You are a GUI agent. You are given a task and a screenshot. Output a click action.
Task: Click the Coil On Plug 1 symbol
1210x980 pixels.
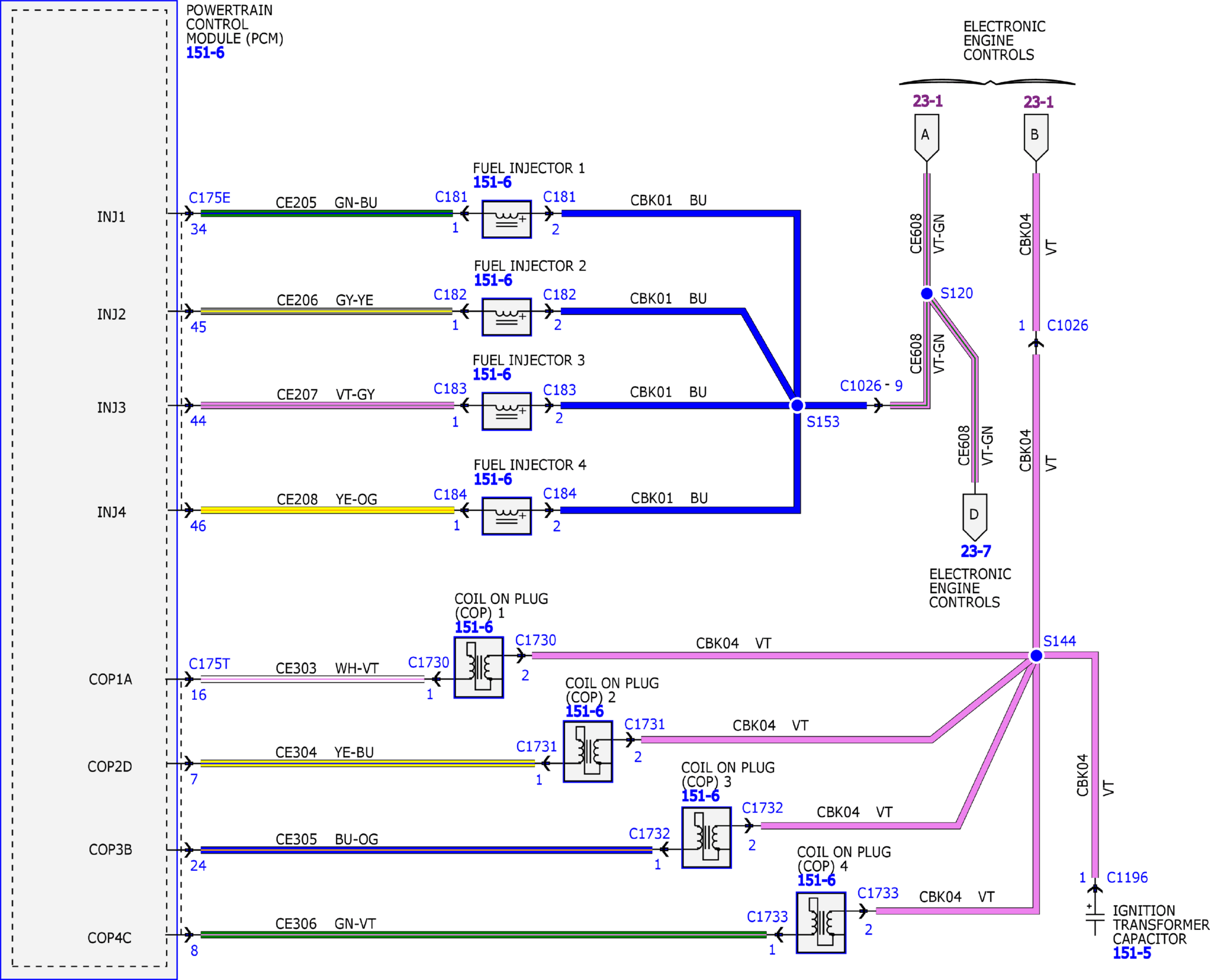click(478, 667)
